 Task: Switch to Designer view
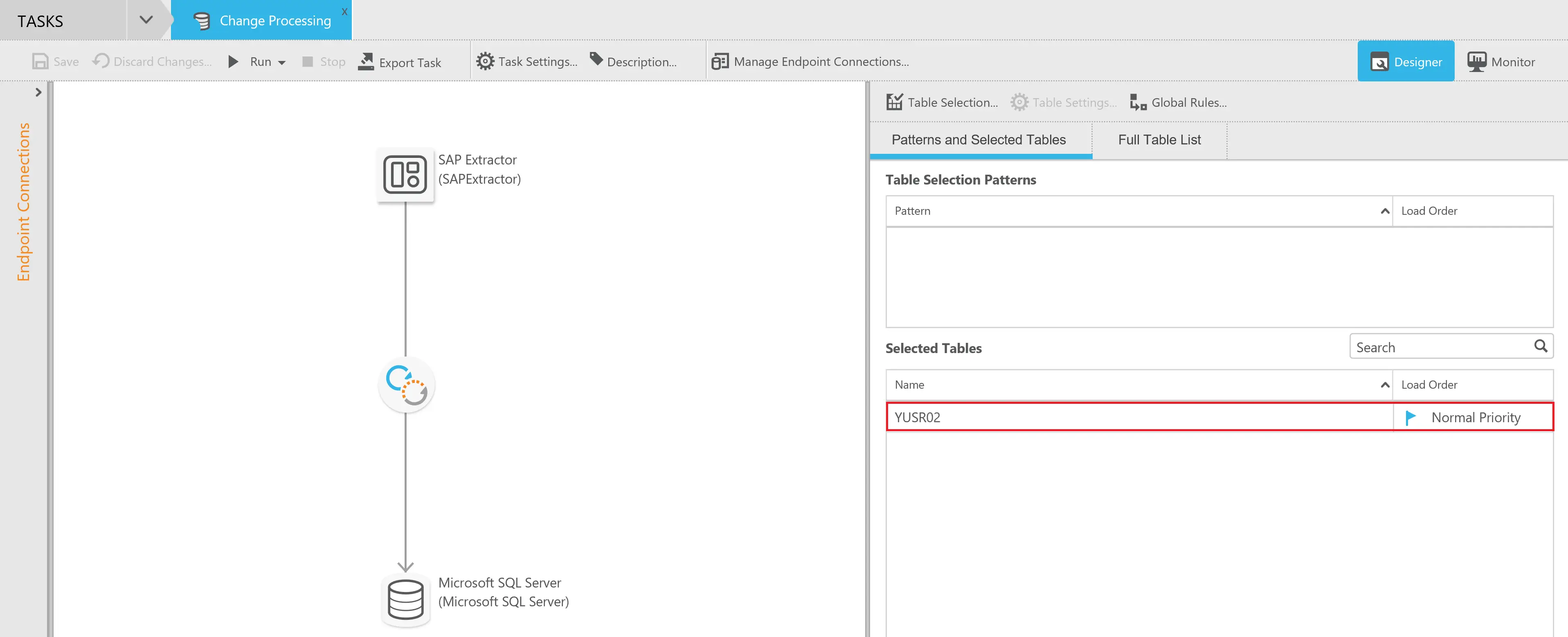coord(1406,61)
